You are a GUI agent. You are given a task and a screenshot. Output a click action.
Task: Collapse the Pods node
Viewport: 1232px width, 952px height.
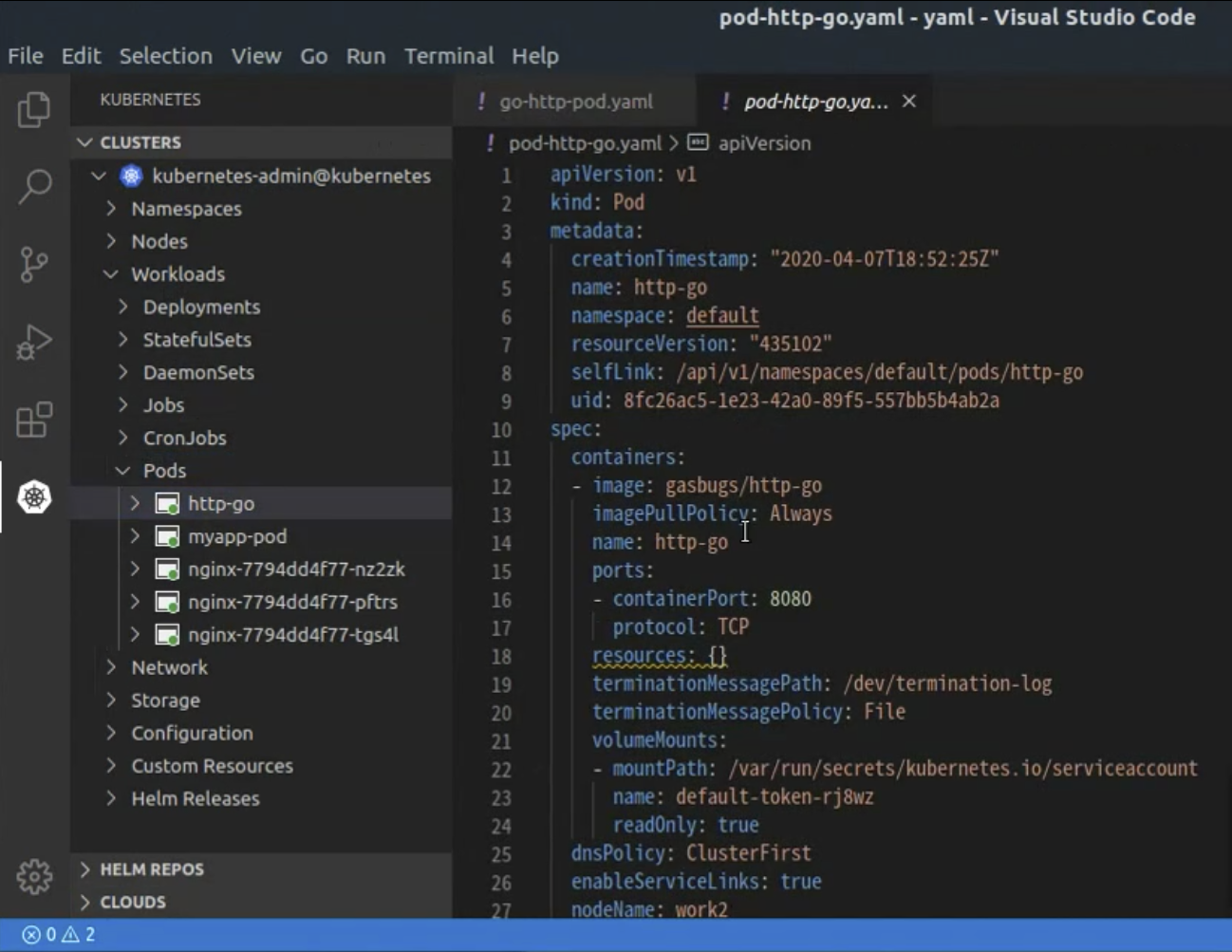123,471
